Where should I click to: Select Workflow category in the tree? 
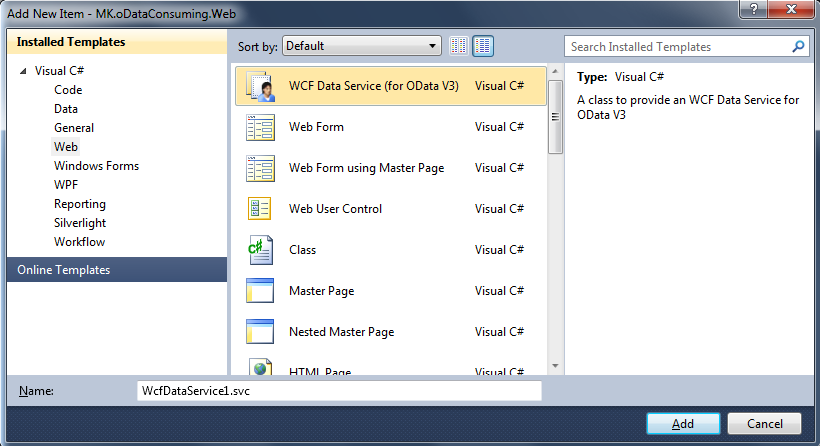tap(79, 242)
